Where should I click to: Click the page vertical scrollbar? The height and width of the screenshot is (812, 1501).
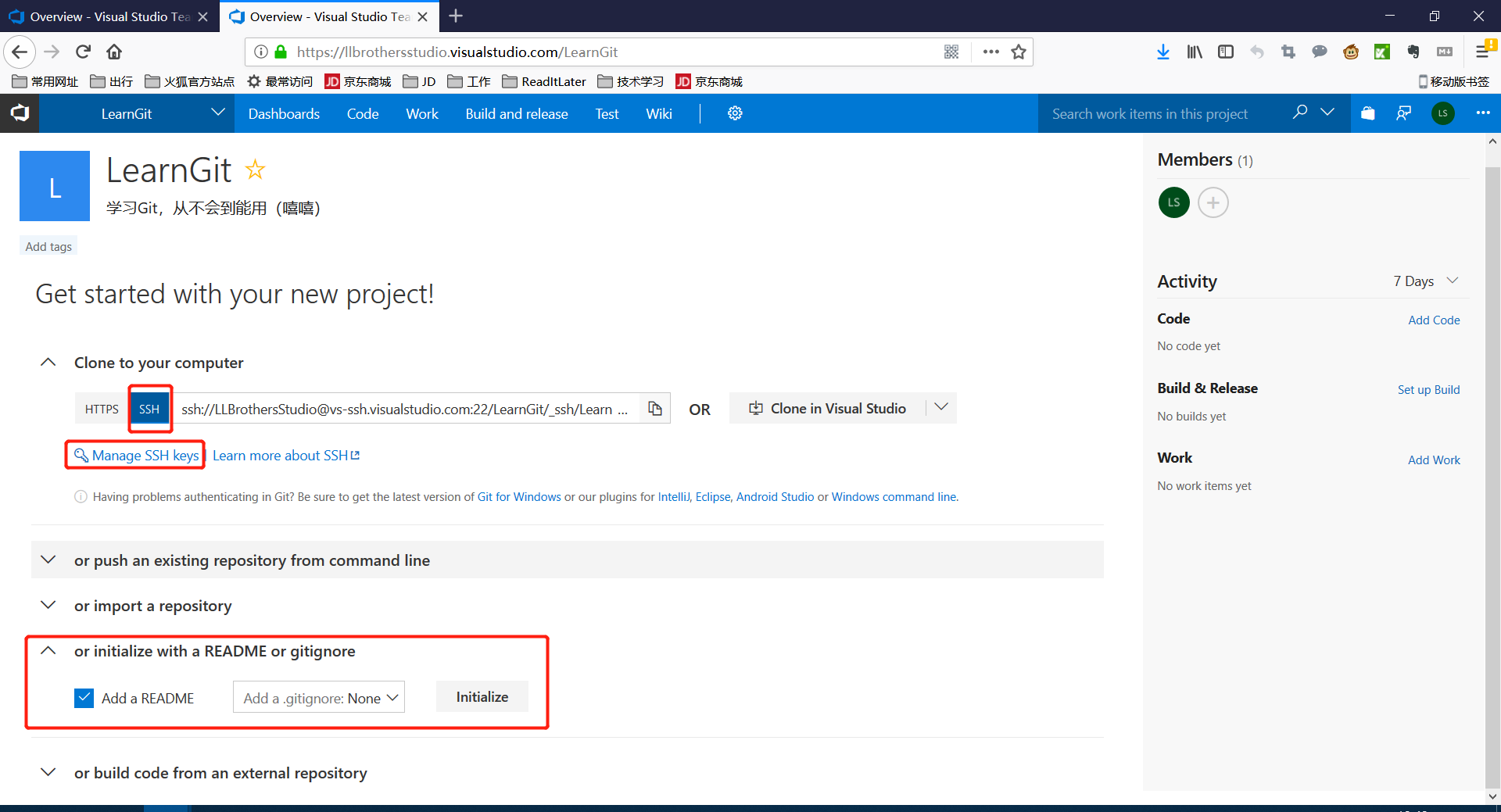(x=1492, y=469)
